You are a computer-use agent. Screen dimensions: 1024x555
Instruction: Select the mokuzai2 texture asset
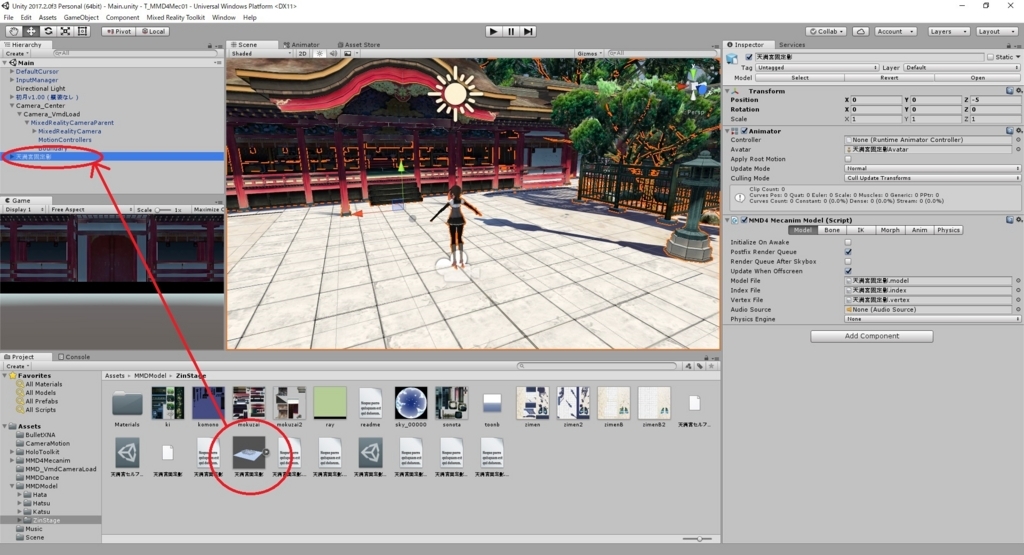[x=289, y=403]
